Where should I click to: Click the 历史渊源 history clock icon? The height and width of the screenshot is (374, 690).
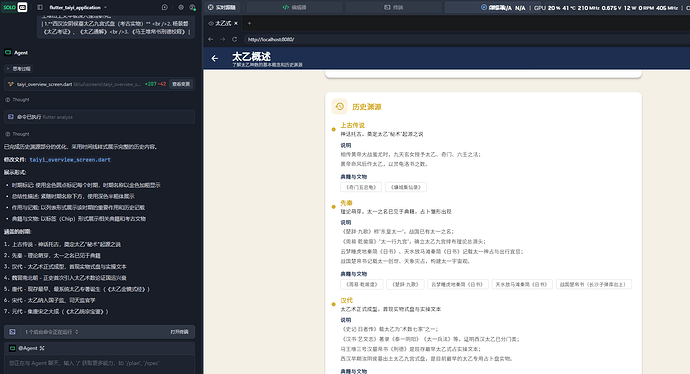point(339,106)
